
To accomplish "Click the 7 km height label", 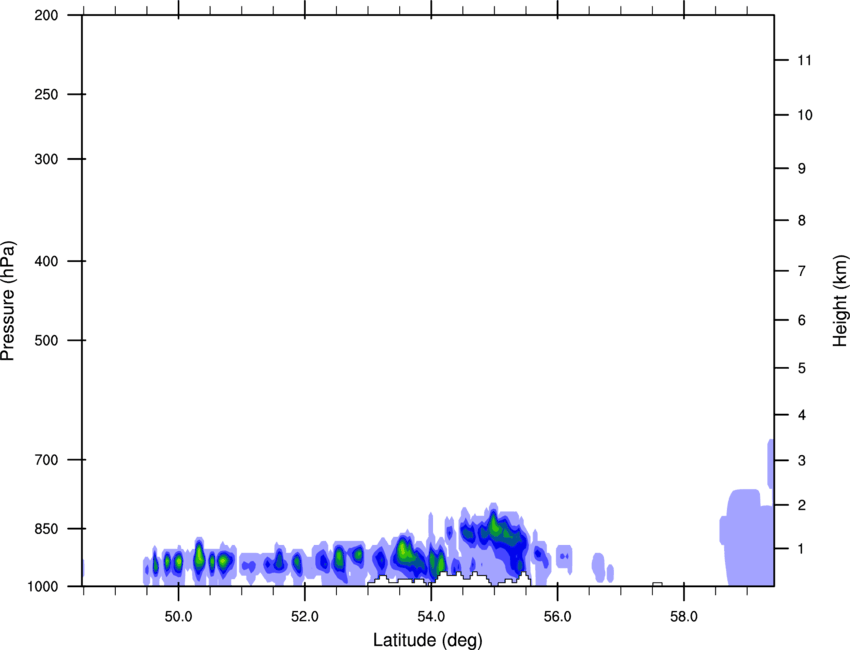I will coord(801,271).
